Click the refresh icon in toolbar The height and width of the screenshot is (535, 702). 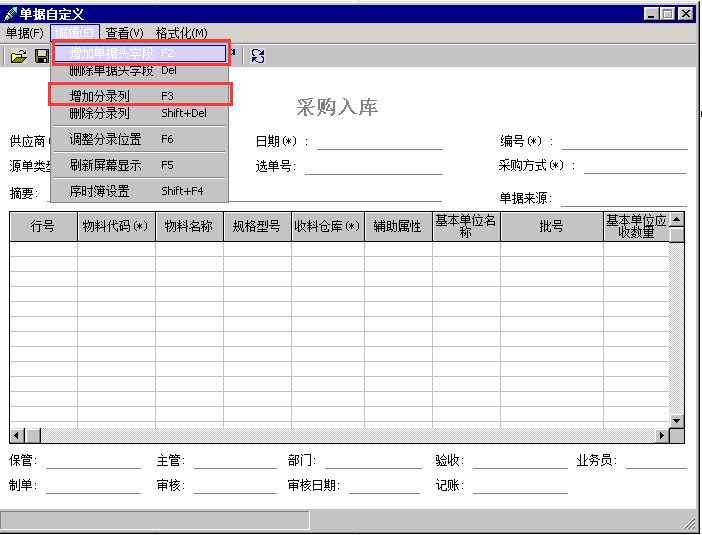click(x=258, y=56)
